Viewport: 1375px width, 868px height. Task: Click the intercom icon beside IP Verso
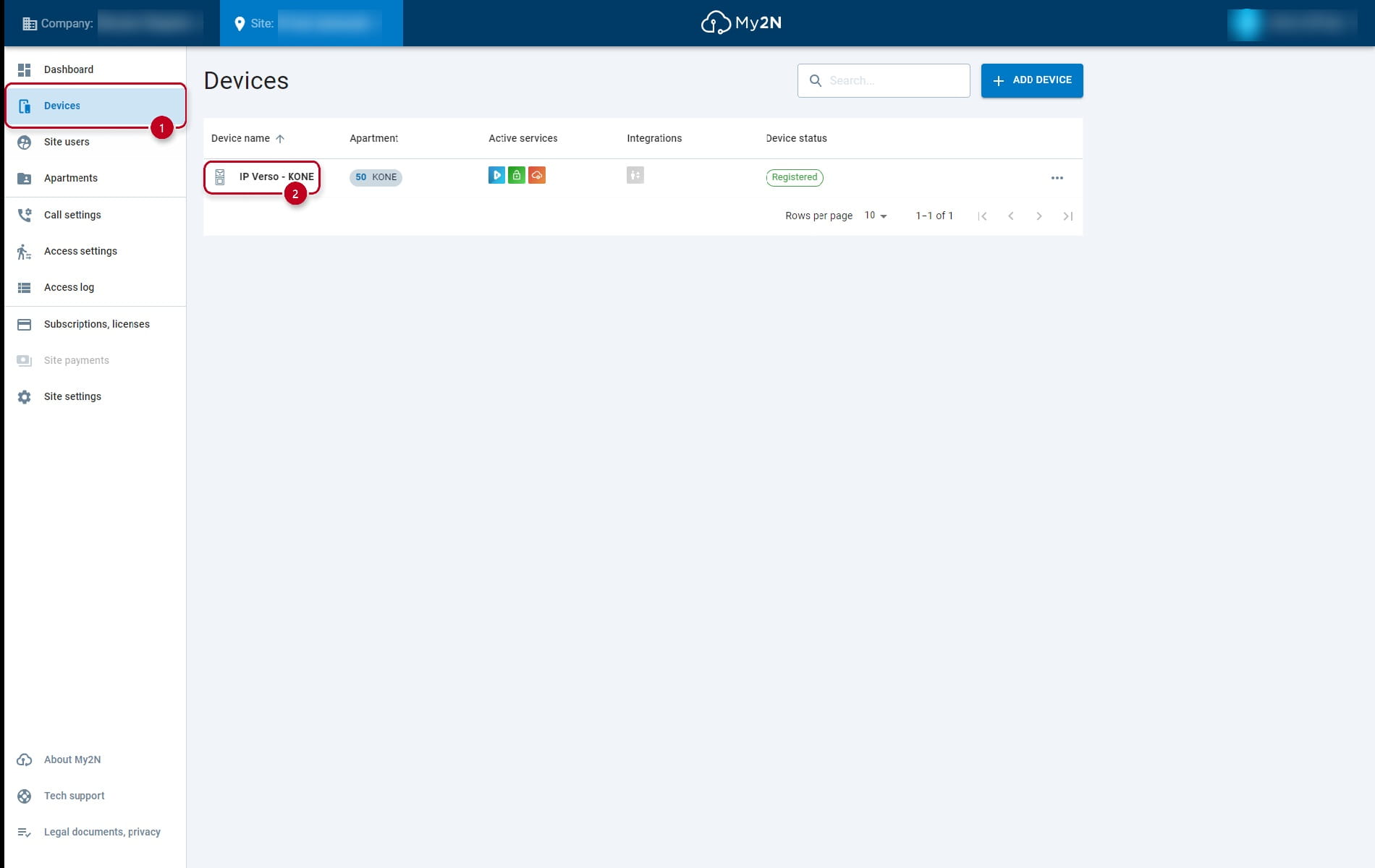(x=220, y=177)
